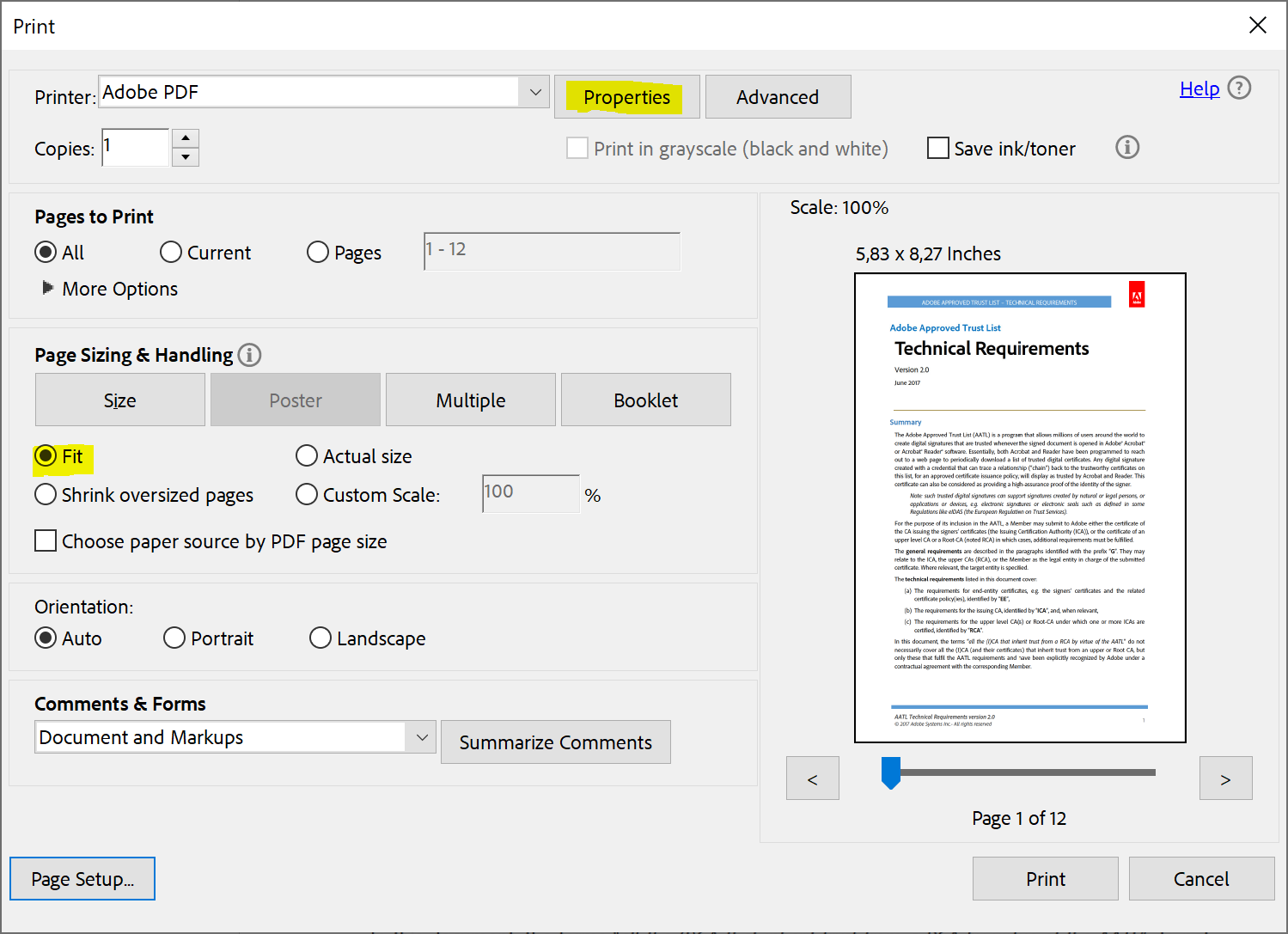Image resolution: width=1288 pixels, height=934 pixels.
Task: Open the Printer selection dropdown
Action: [x=534, y=92]
